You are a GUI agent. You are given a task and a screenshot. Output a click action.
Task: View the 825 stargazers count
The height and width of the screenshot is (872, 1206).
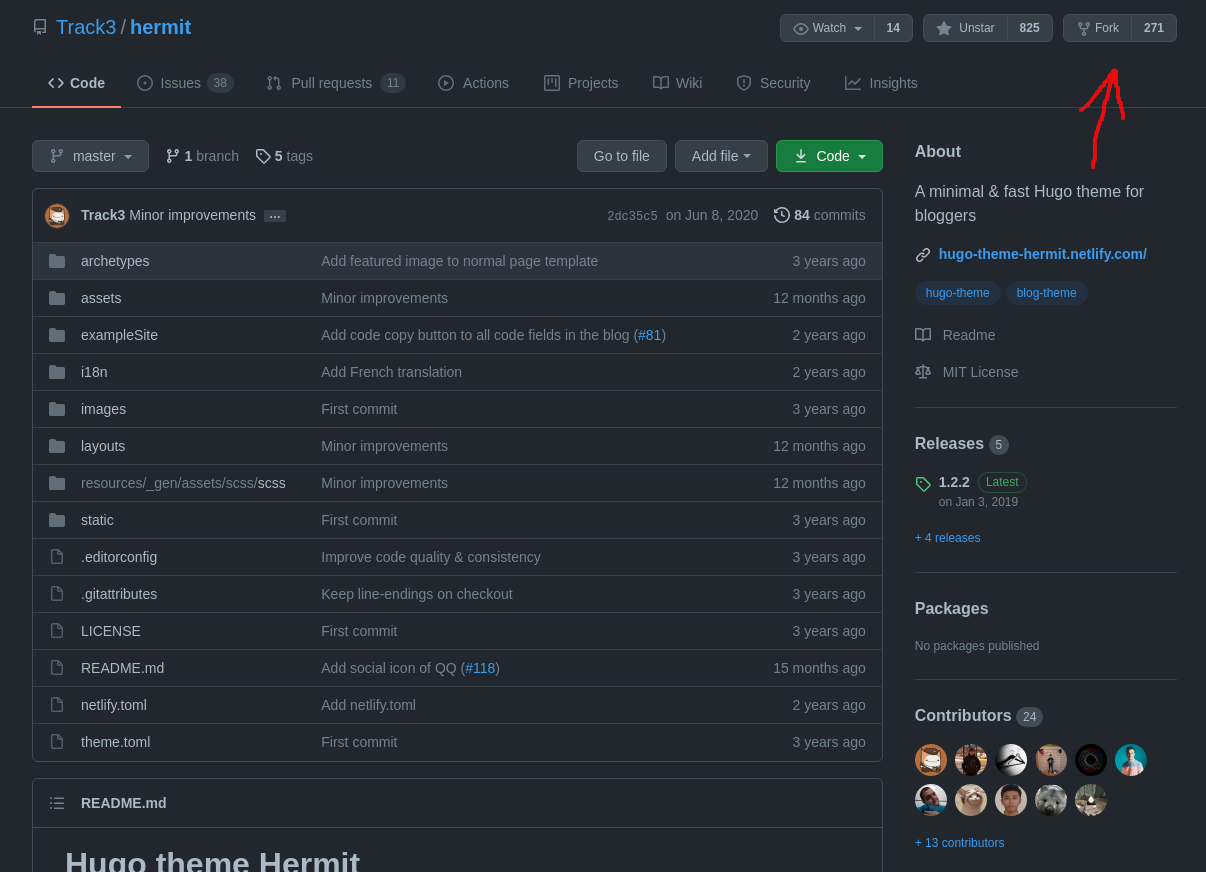pos(1030,28)
